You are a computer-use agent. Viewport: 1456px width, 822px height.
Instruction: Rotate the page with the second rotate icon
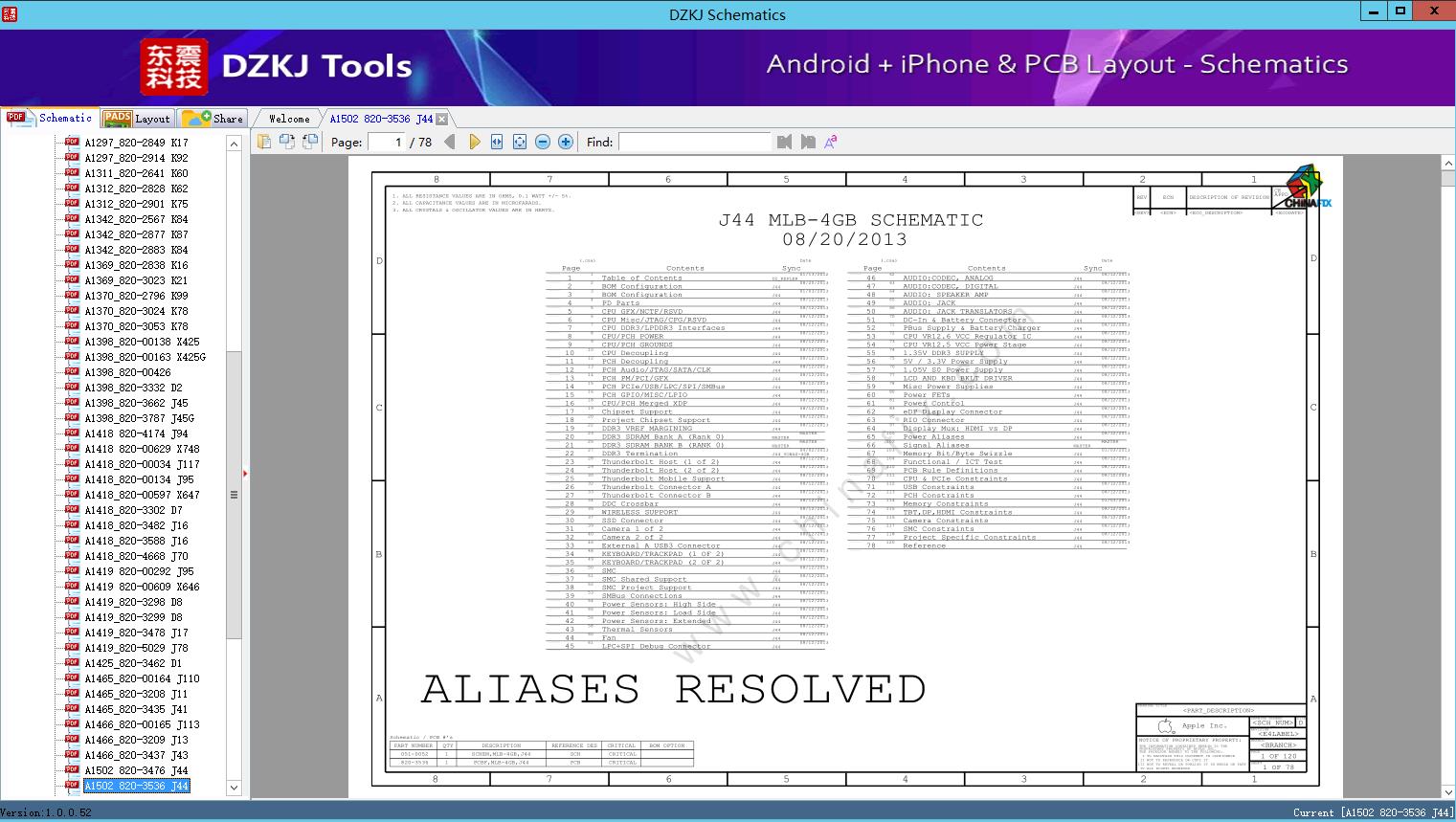tap(309, 142)
